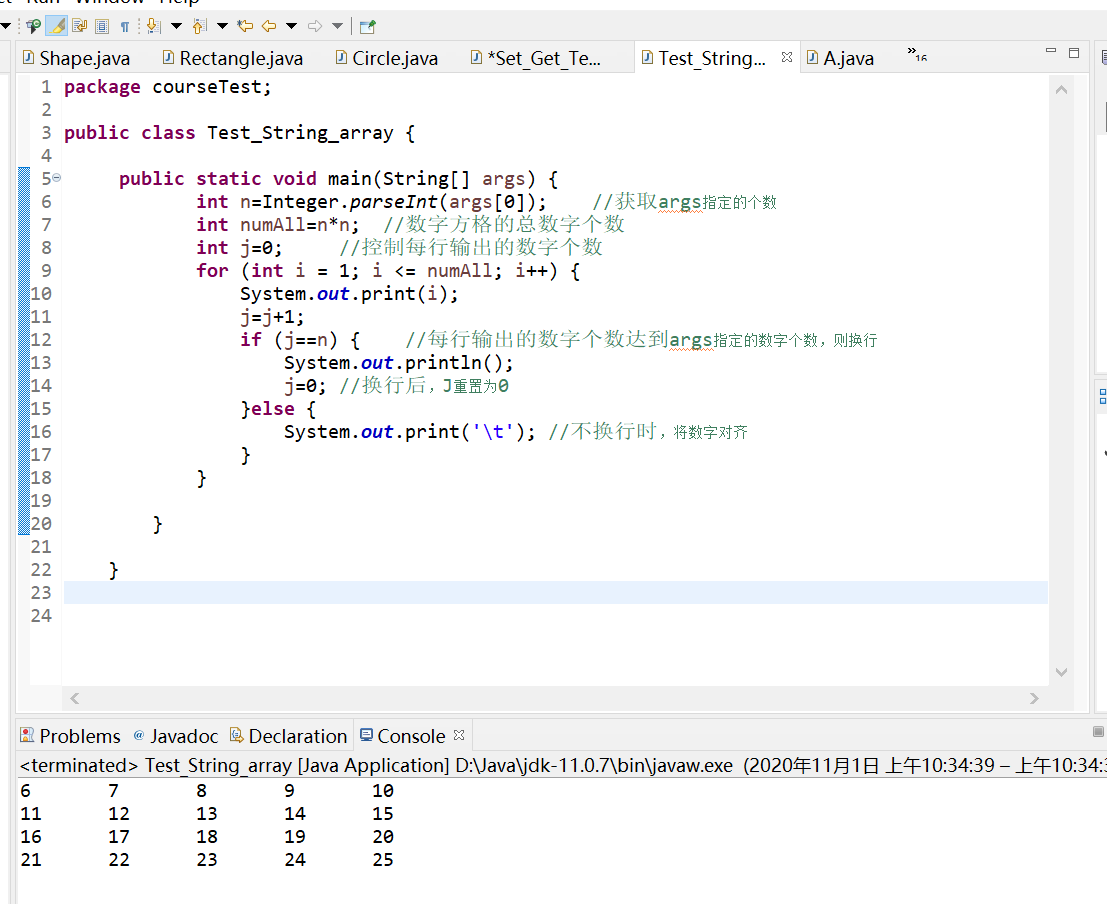
Task: Toggle Block Selection mode
Action: click(102, 27)
